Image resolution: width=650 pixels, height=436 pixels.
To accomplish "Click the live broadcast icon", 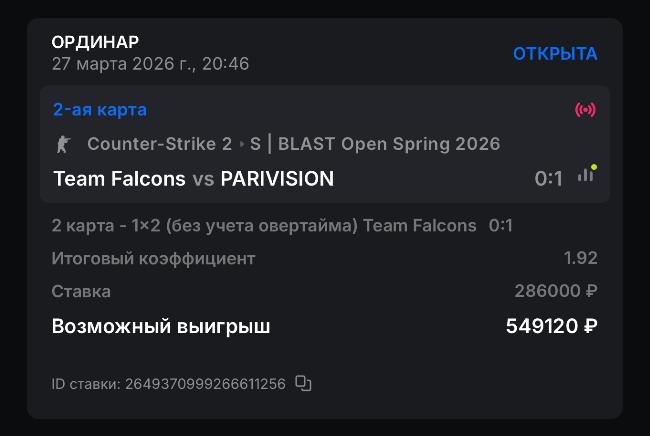I will pos(585,110).
